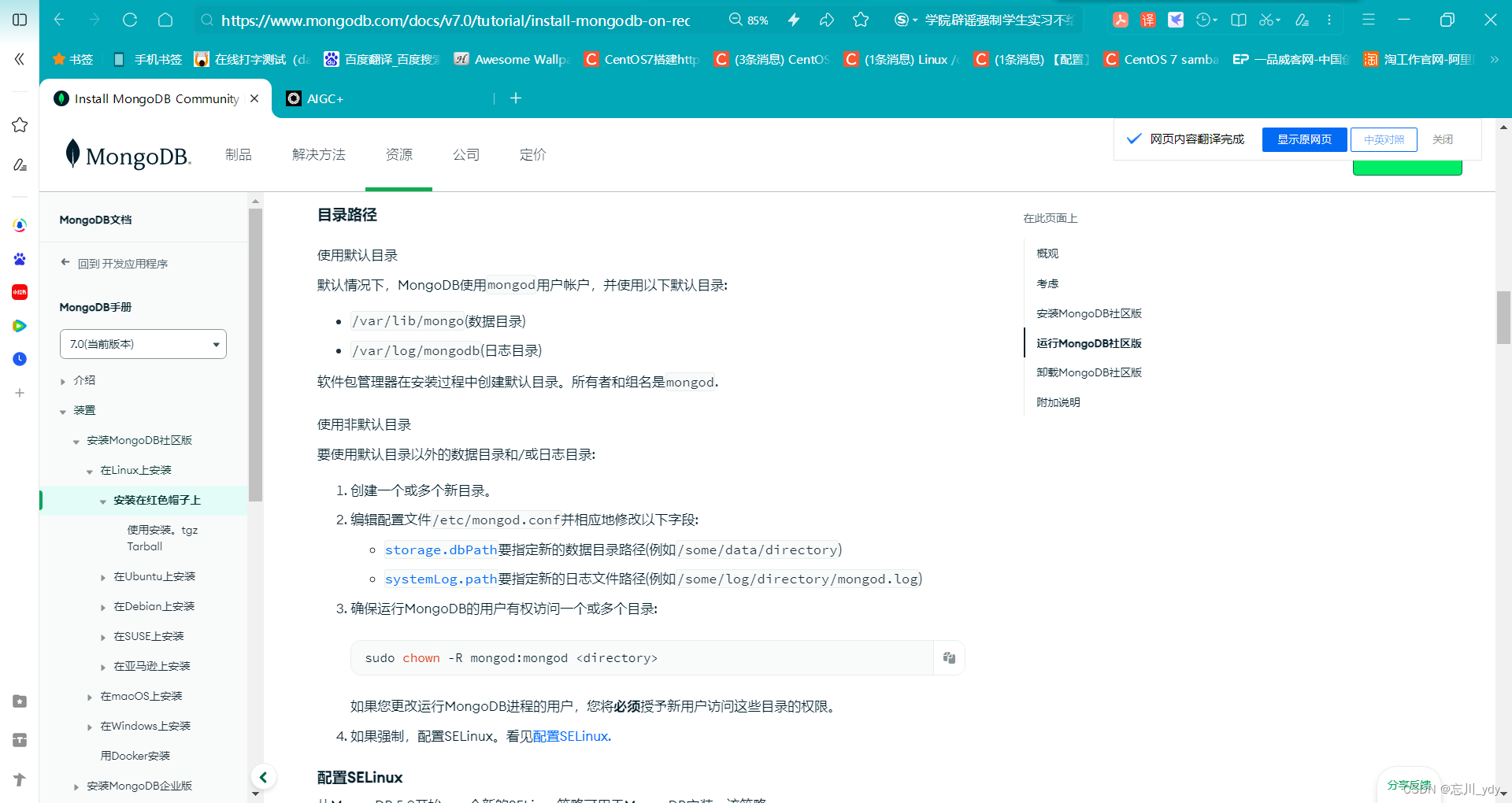1512x803 pixels.
Task: Open the reading mode book icon
Action: pos(1238,20)
